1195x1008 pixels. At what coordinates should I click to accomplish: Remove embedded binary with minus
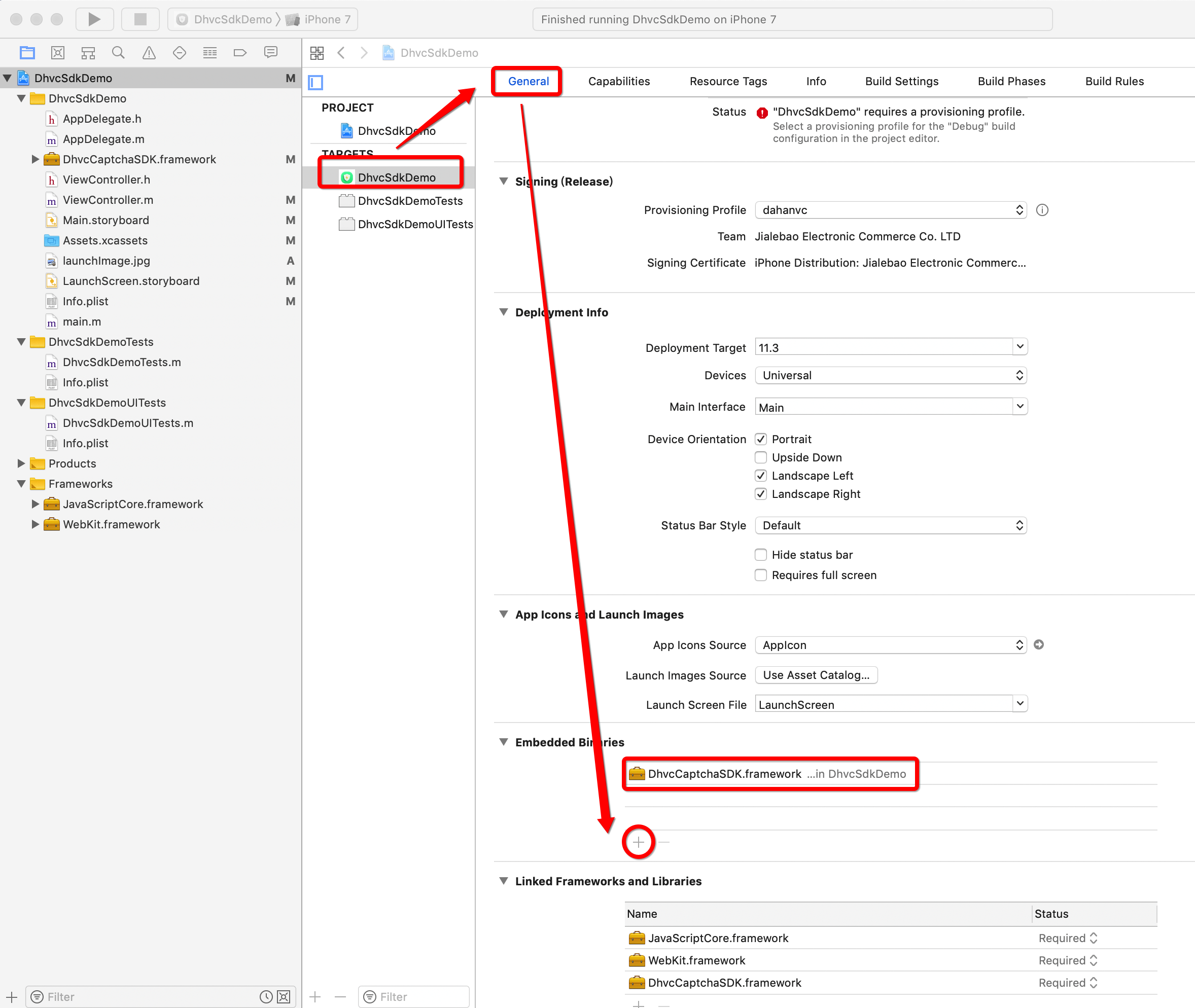(663, 842)
